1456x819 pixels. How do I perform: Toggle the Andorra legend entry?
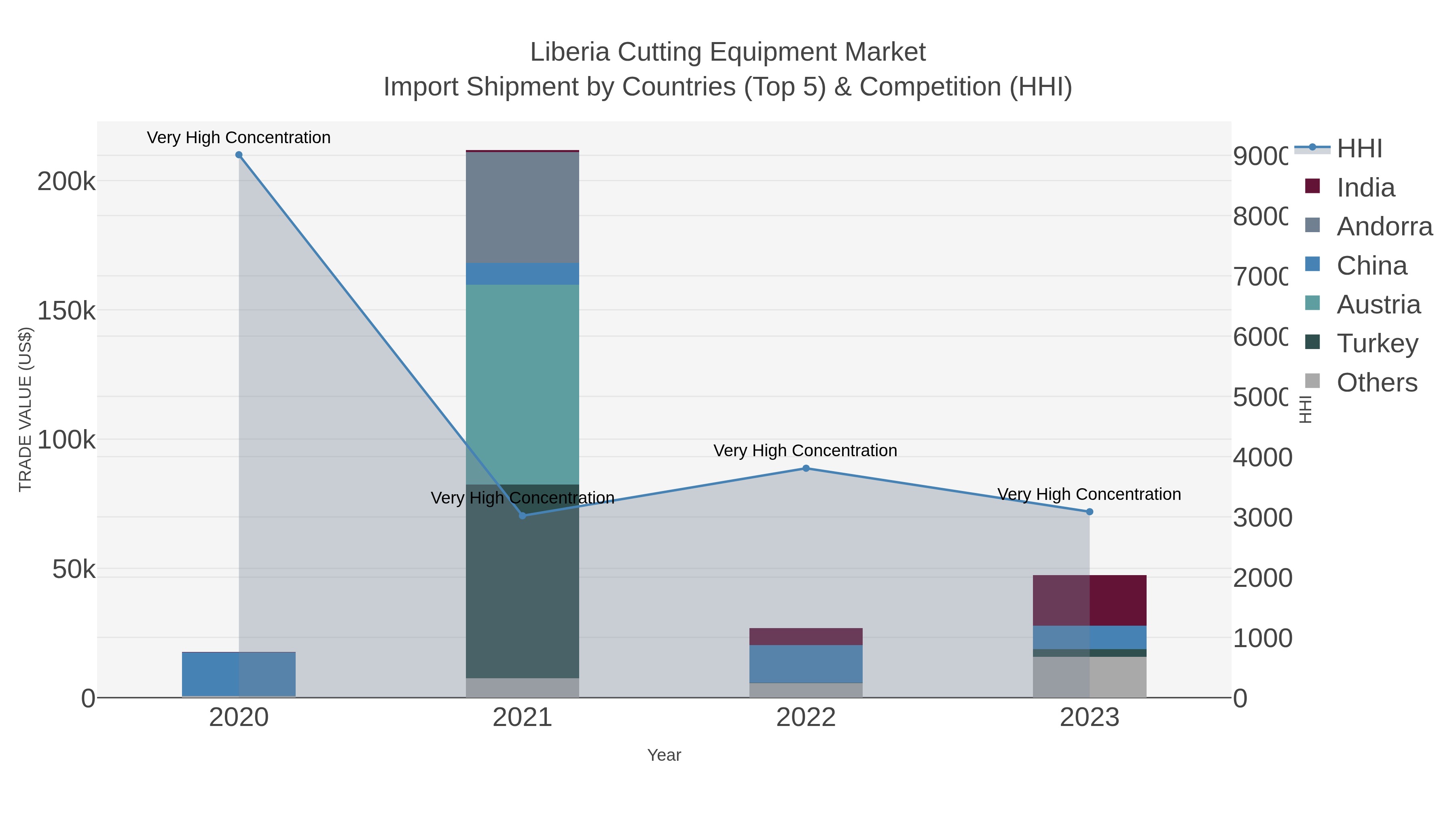pos(1368,226)
